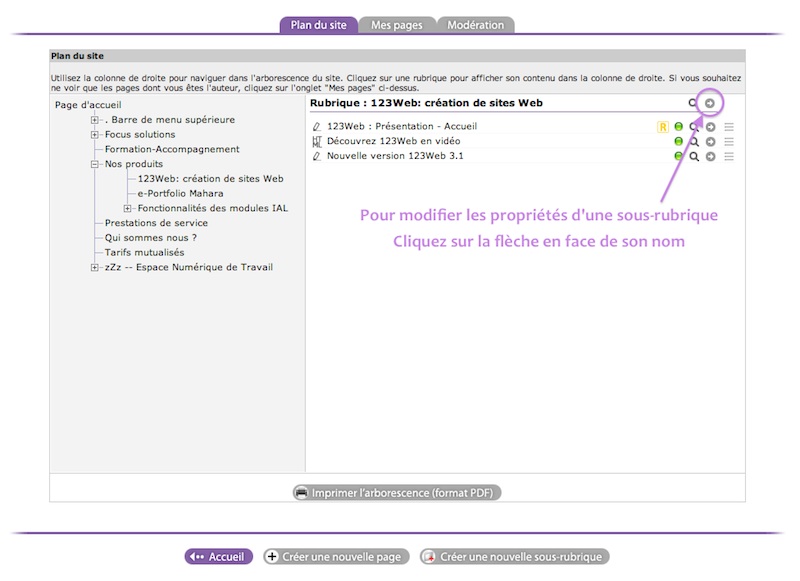Image resolution: width=800 pixels, height=581 pixels.
Task: Click the properties arrow for the 123Web rubrique header
Action: point(710,103)
